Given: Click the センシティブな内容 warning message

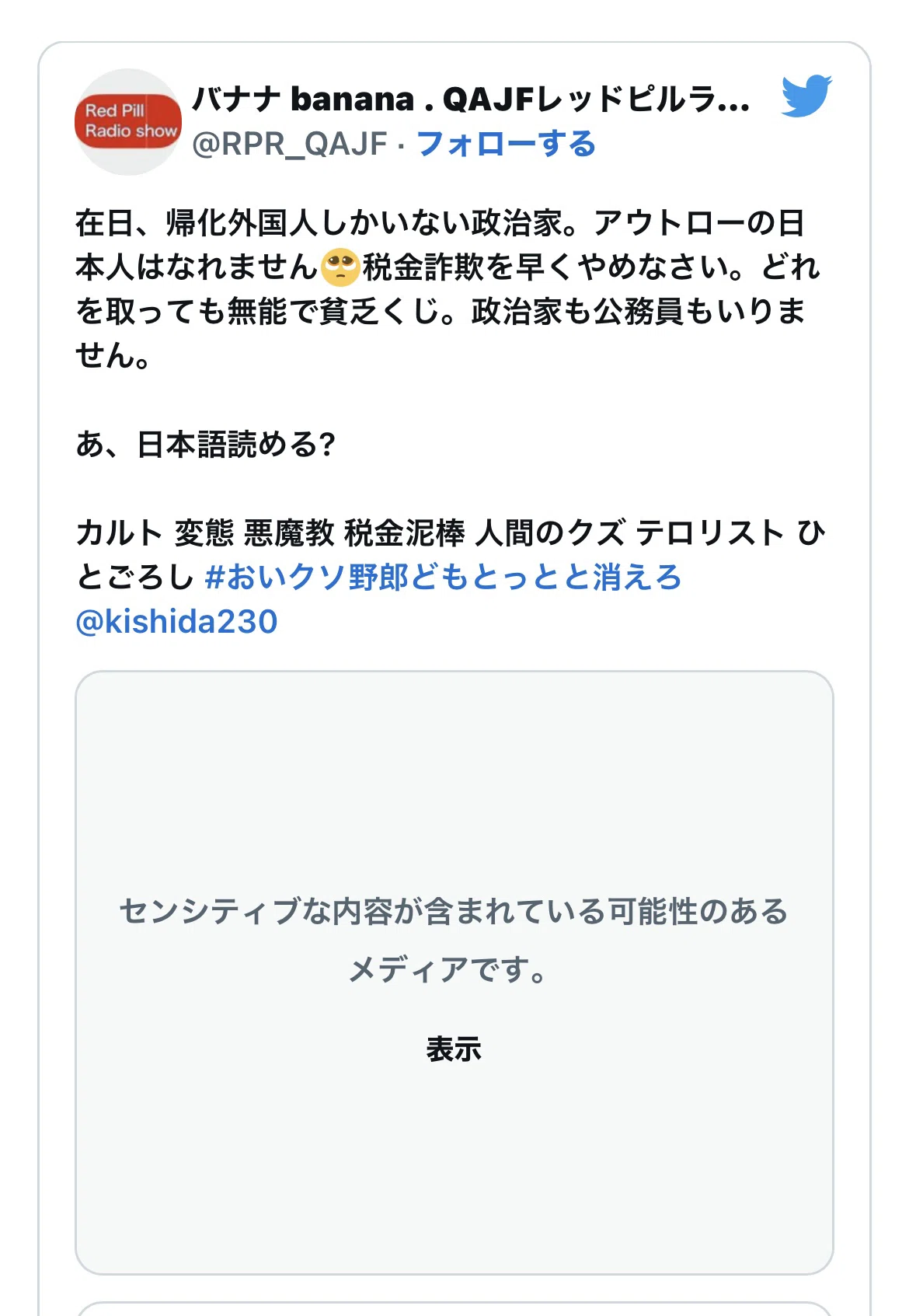Looking at the screenshot, I should (454, 940).
